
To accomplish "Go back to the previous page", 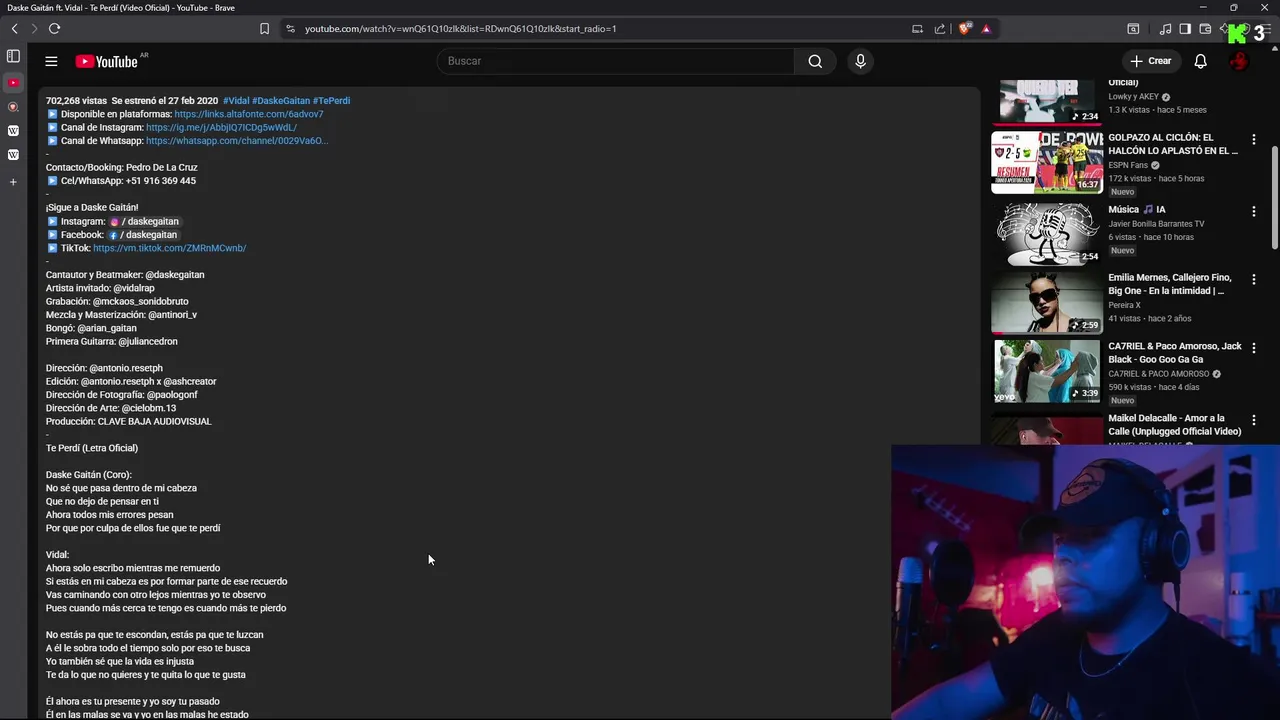I will point(14,29).
